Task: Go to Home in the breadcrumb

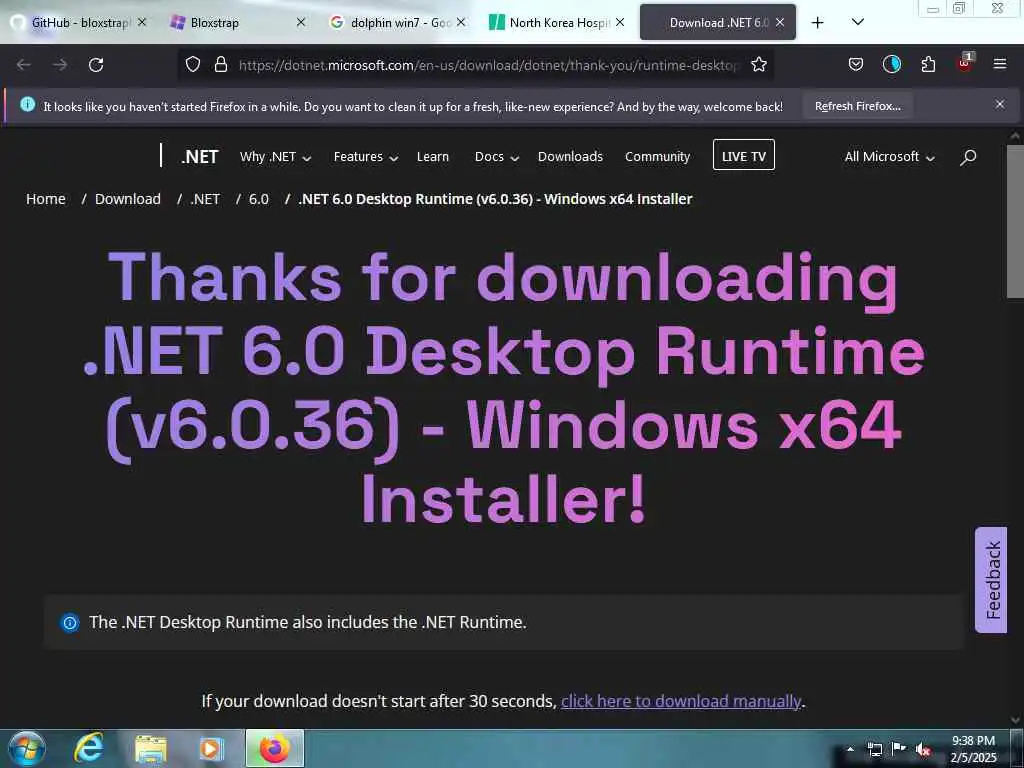Action: click(x=46, y=199)
